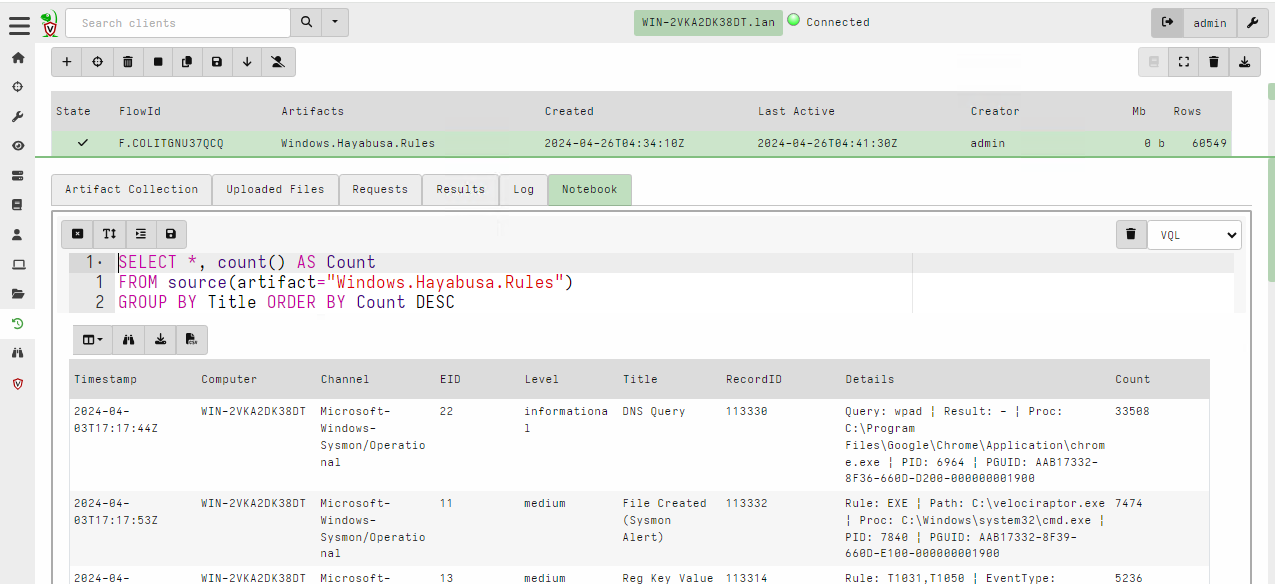
Task: Open the VQL cell type dropdown
Action: (x=1194, y=234)
